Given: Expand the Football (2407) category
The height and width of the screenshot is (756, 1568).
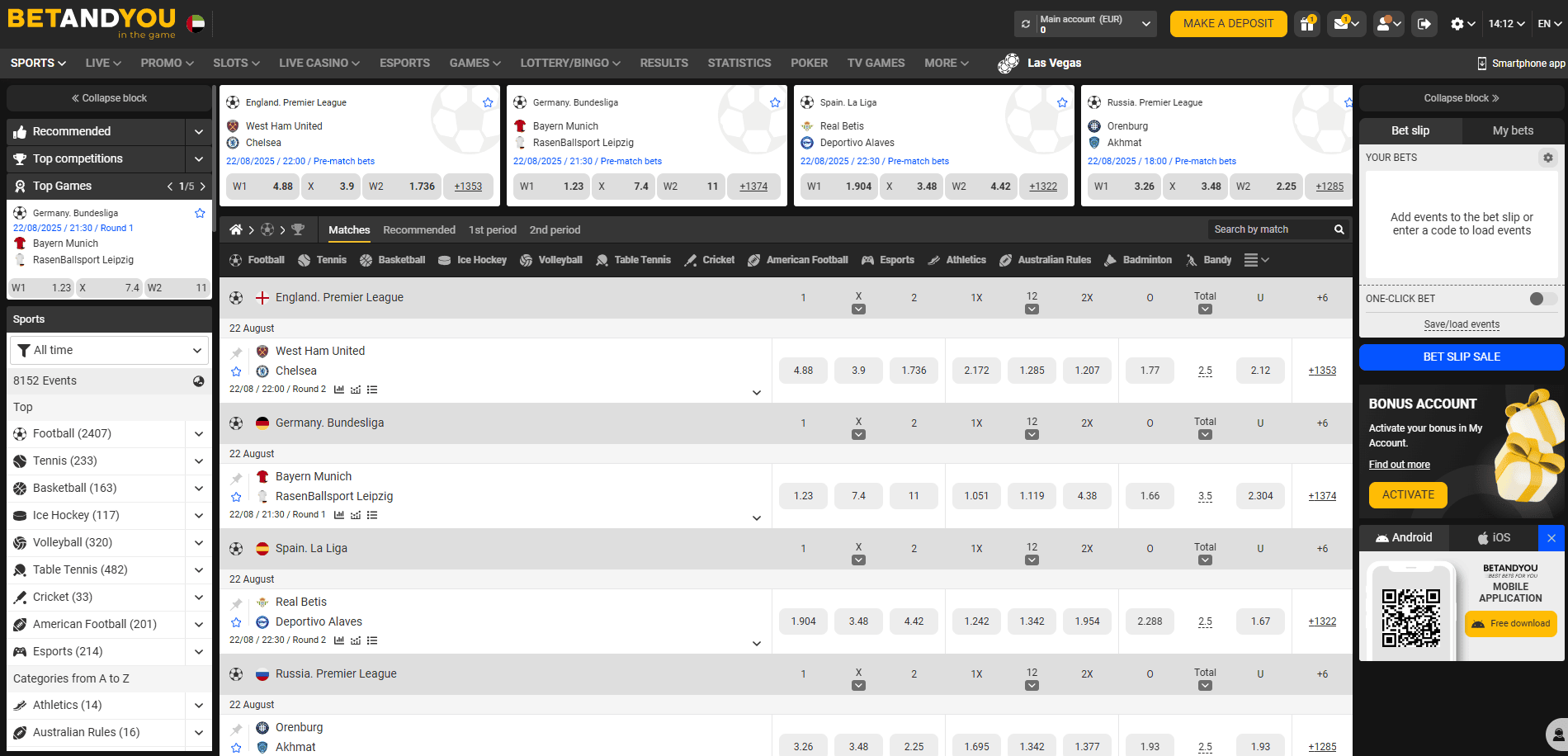Looking at the screenshot, I should pos(199,433).
